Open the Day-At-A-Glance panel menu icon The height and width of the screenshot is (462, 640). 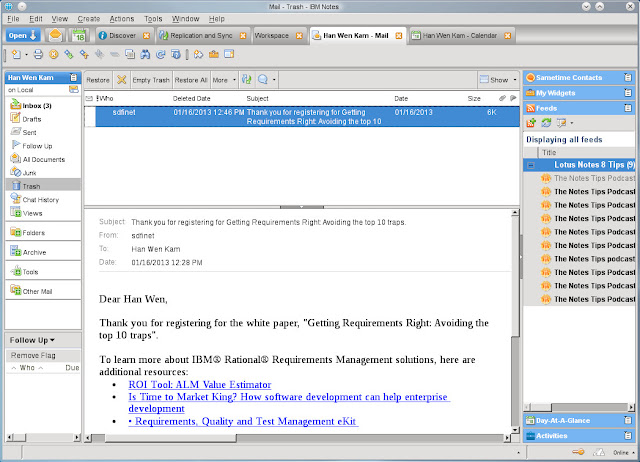[x=628, y=420]
